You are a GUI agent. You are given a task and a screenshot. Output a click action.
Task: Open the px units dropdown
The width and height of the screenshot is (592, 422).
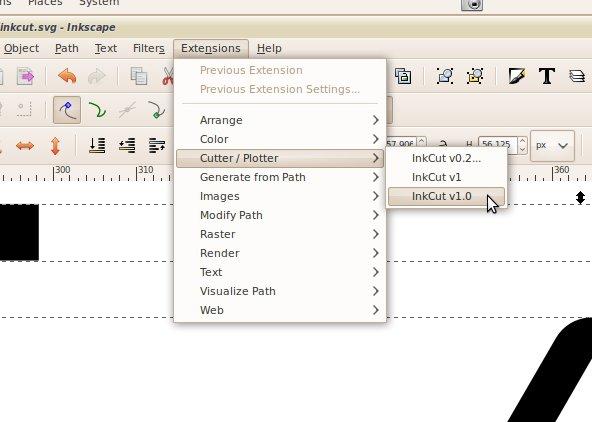pyautogui.click(x=552, y=146)
